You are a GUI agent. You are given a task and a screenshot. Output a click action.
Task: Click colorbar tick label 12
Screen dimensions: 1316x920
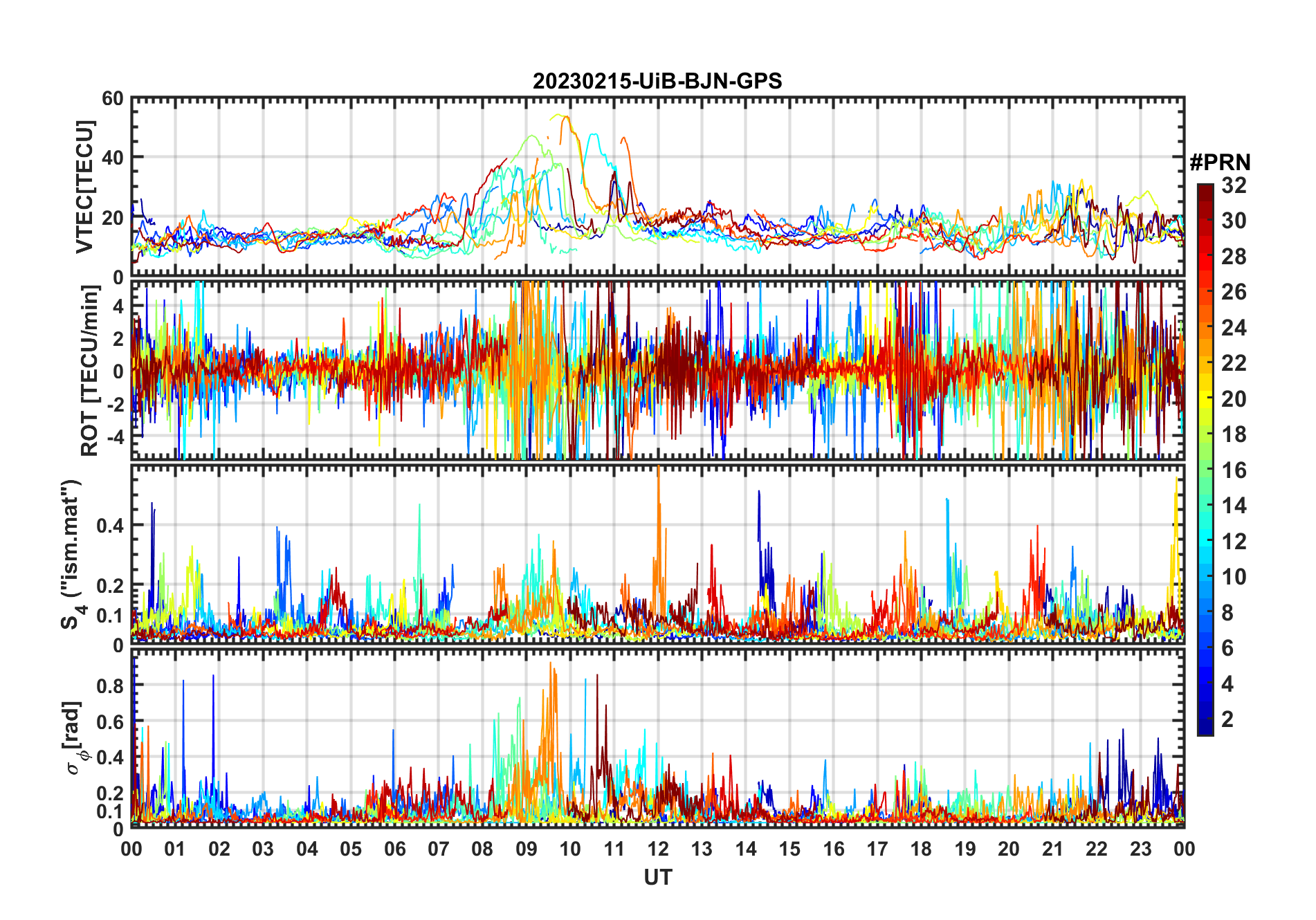[x=1234, y=542]
